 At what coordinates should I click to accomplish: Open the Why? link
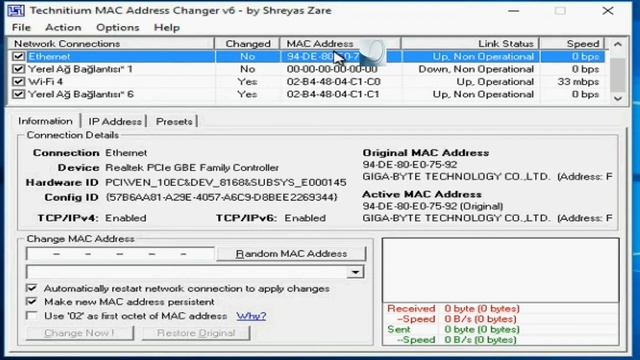[x=251, y=316]
